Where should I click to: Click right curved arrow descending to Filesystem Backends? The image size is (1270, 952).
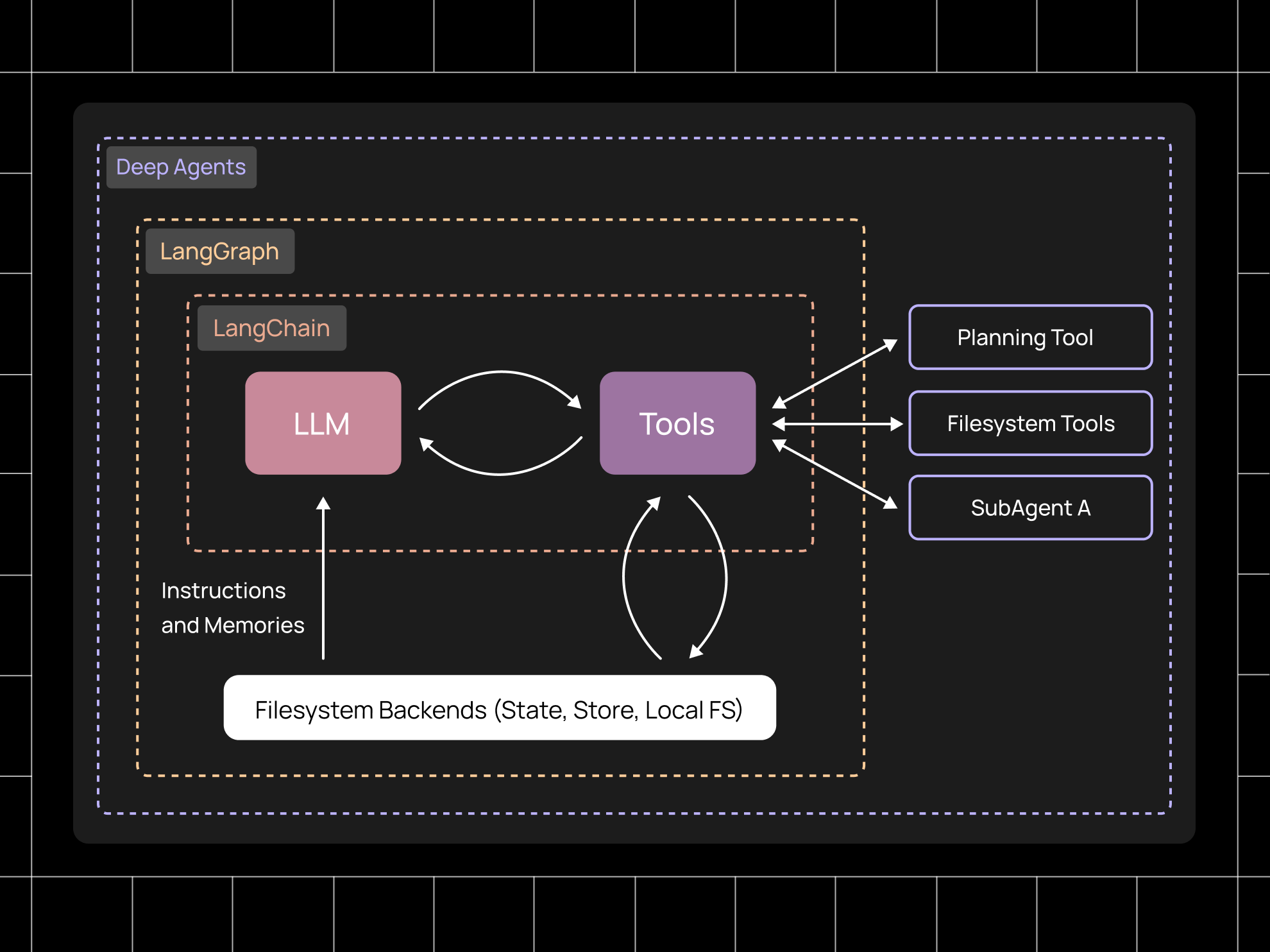725,577
